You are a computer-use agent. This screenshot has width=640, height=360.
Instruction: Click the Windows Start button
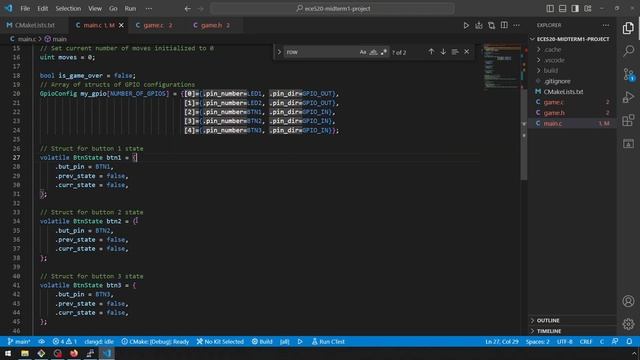[8, 353]
